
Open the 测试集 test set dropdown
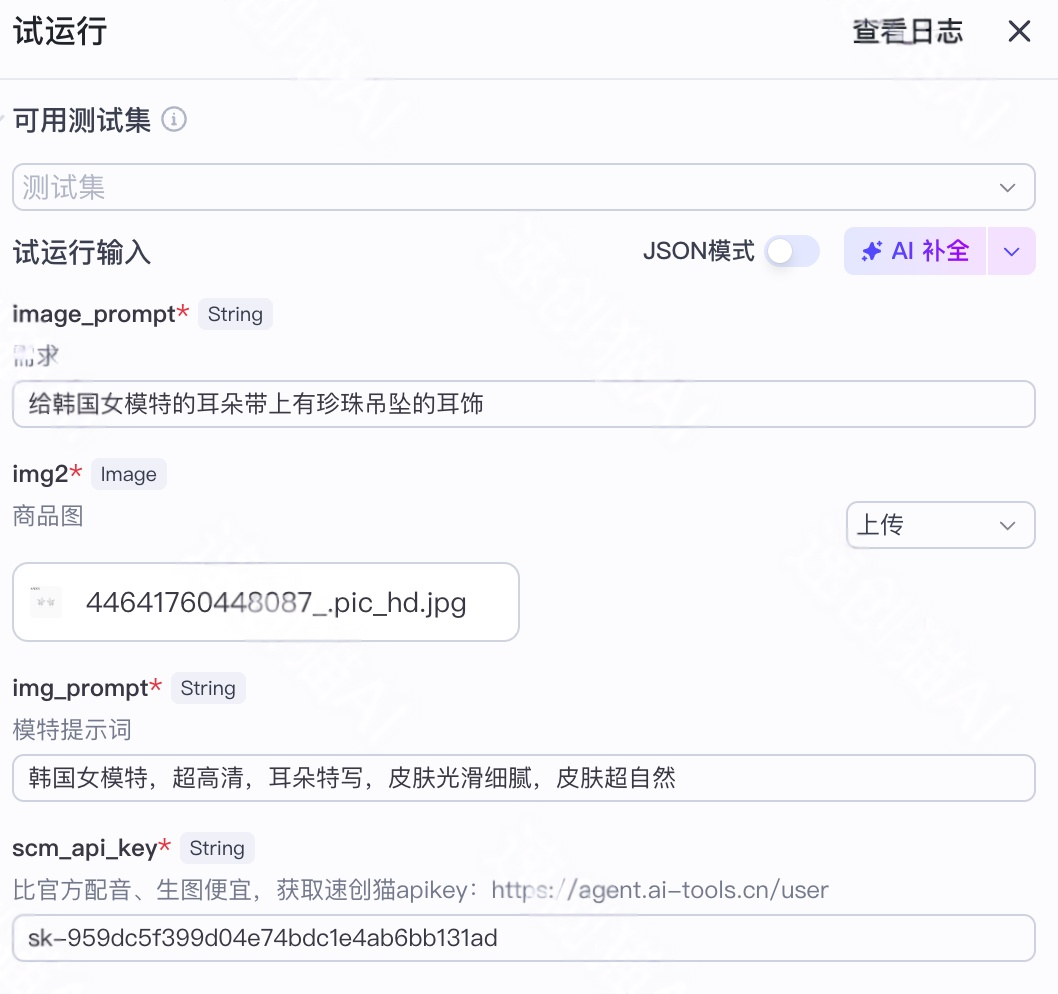pyautogui.click(x=524, y=187)
